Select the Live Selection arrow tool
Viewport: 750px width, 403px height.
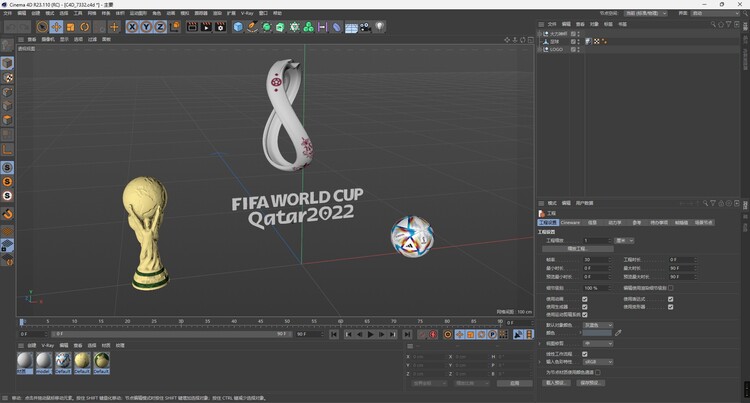(42, 27)
